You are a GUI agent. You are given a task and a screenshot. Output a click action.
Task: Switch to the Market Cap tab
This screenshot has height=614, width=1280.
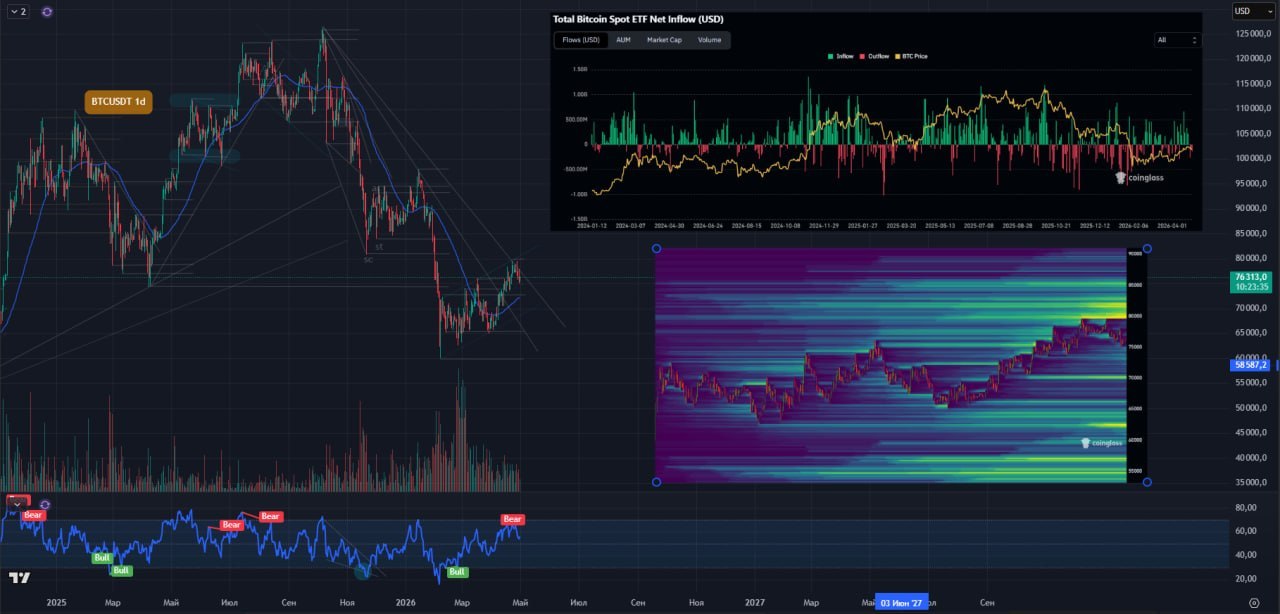[x=664, y=40]
